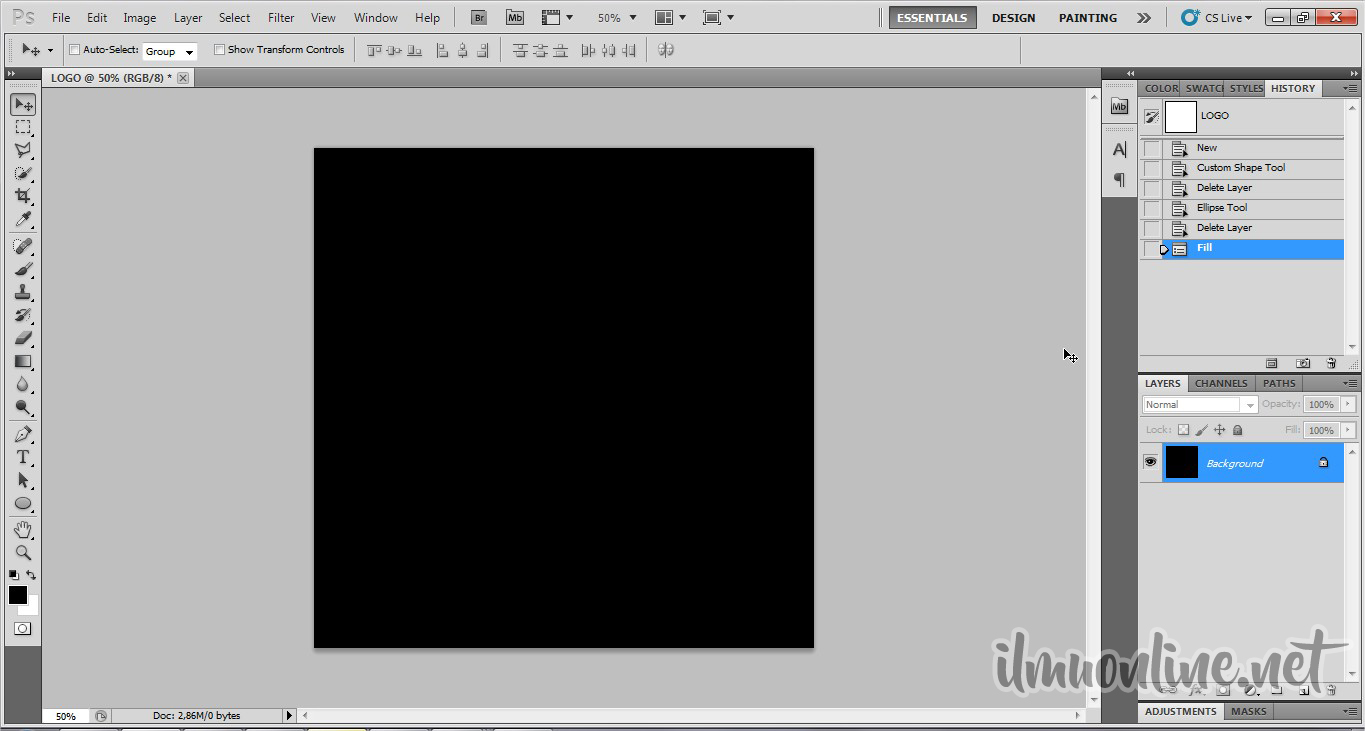Select the Hand tool
Viewport: 1365px width, 731px height.
(23, 529)
